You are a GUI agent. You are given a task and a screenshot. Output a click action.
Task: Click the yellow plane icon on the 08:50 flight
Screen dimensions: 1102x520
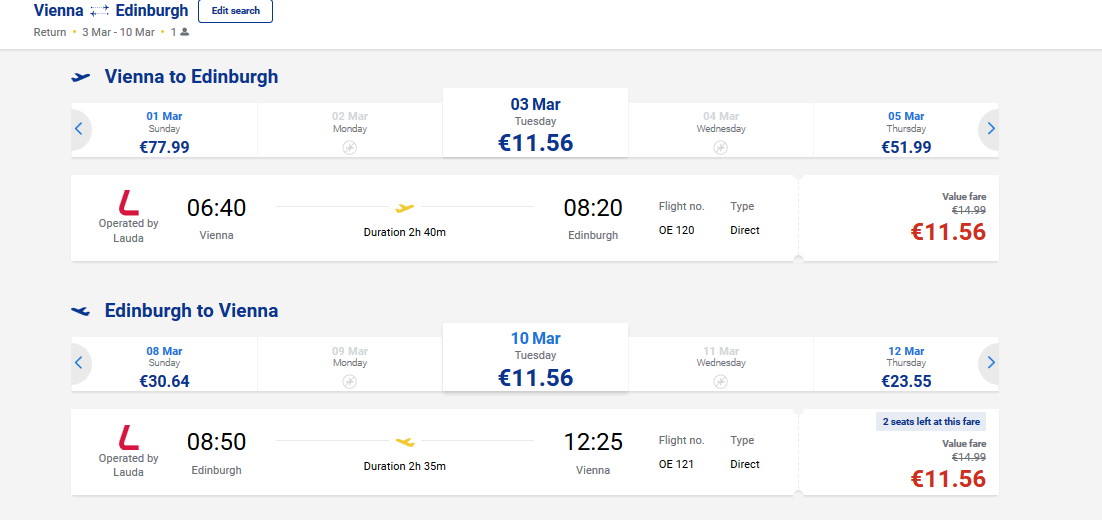point(405,442)
